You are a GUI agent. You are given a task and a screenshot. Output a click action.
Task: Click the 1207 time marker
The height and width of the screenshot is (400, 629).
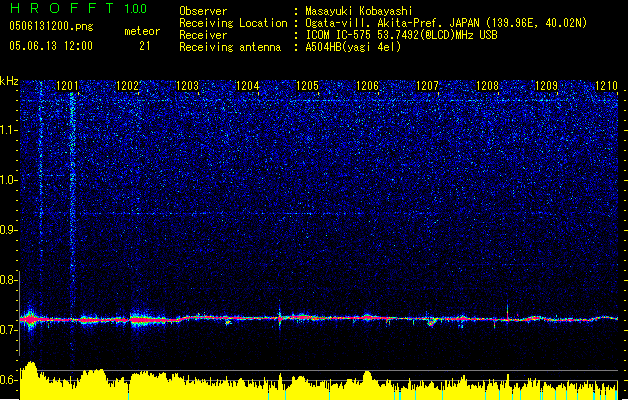tap(427, 86)
